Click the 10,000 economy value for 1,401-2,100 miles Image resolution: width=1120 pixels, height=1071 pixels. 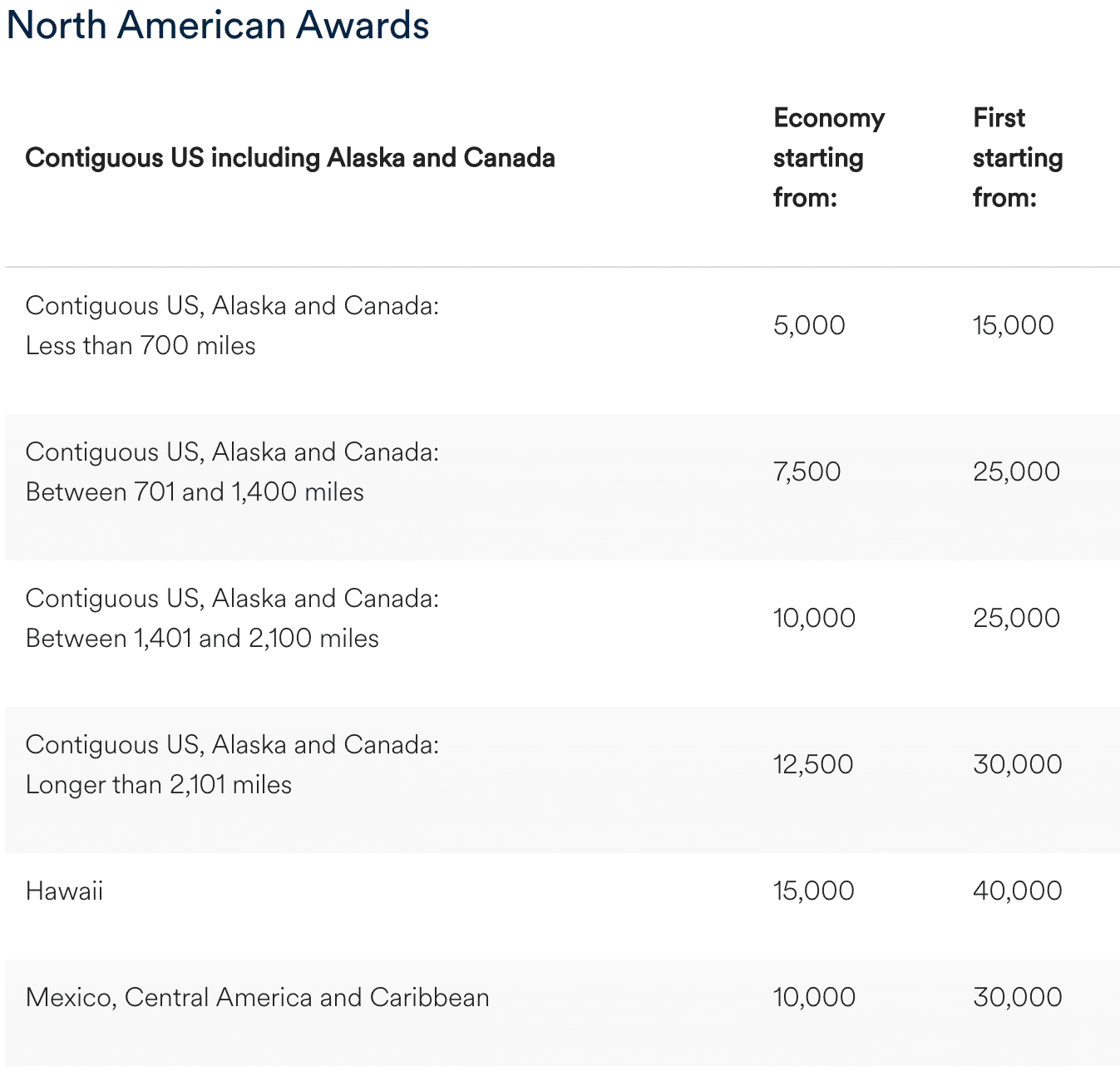814,618
